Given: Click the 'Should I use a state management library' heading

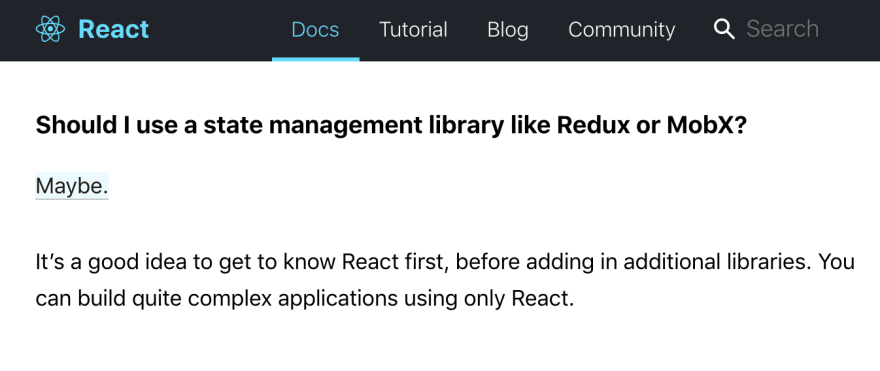Looking at the screenshot, I should (391, 126).
